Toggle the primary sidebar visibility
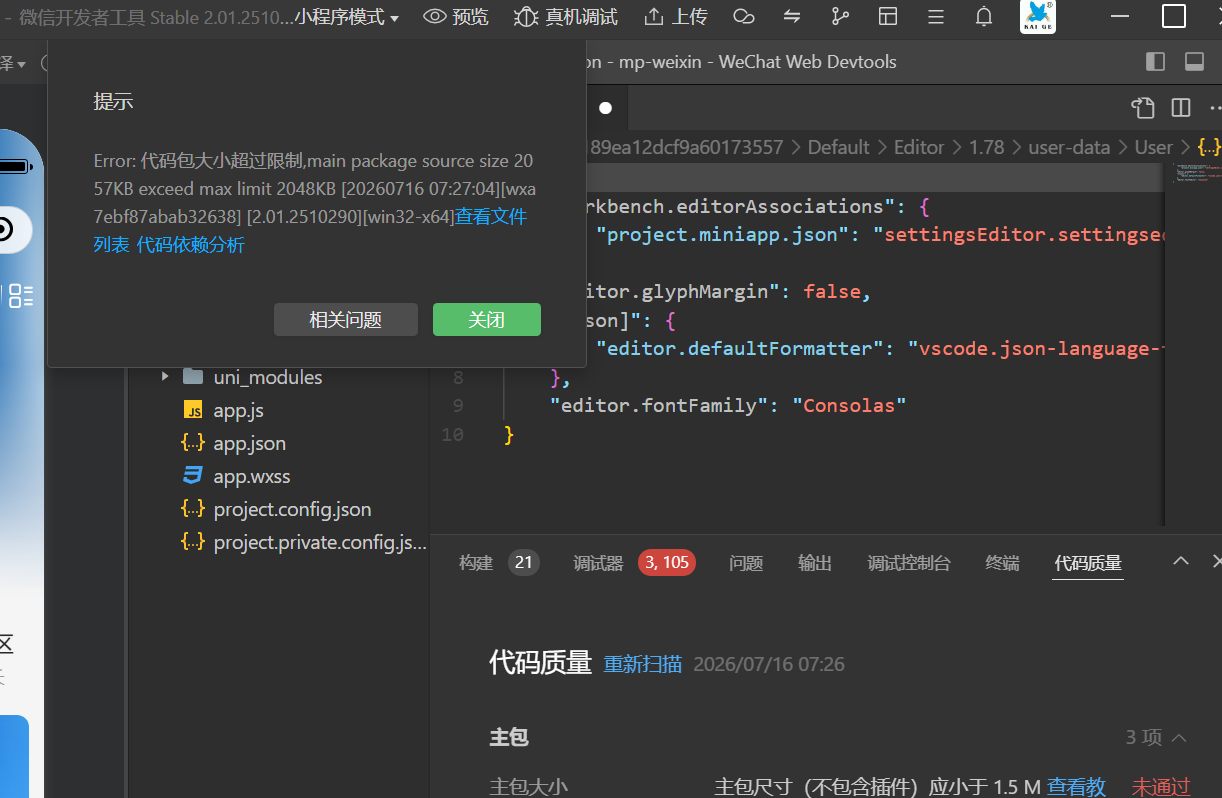 click(x=1155, y=62)
